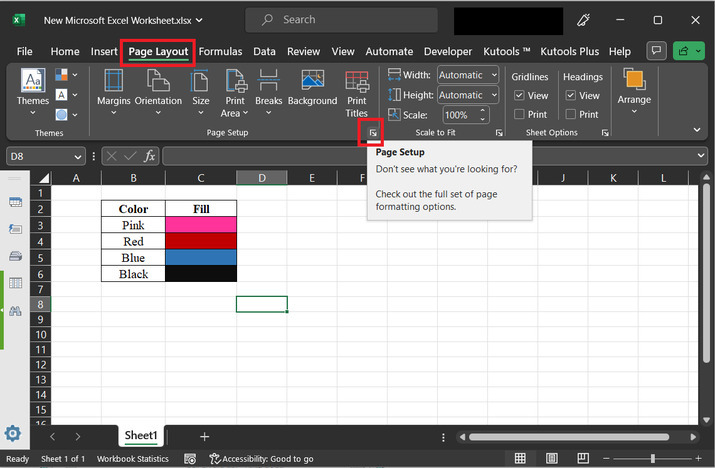Select column D header
The width and height of the screenshot is (715, 468).
[x=262, y=178]
